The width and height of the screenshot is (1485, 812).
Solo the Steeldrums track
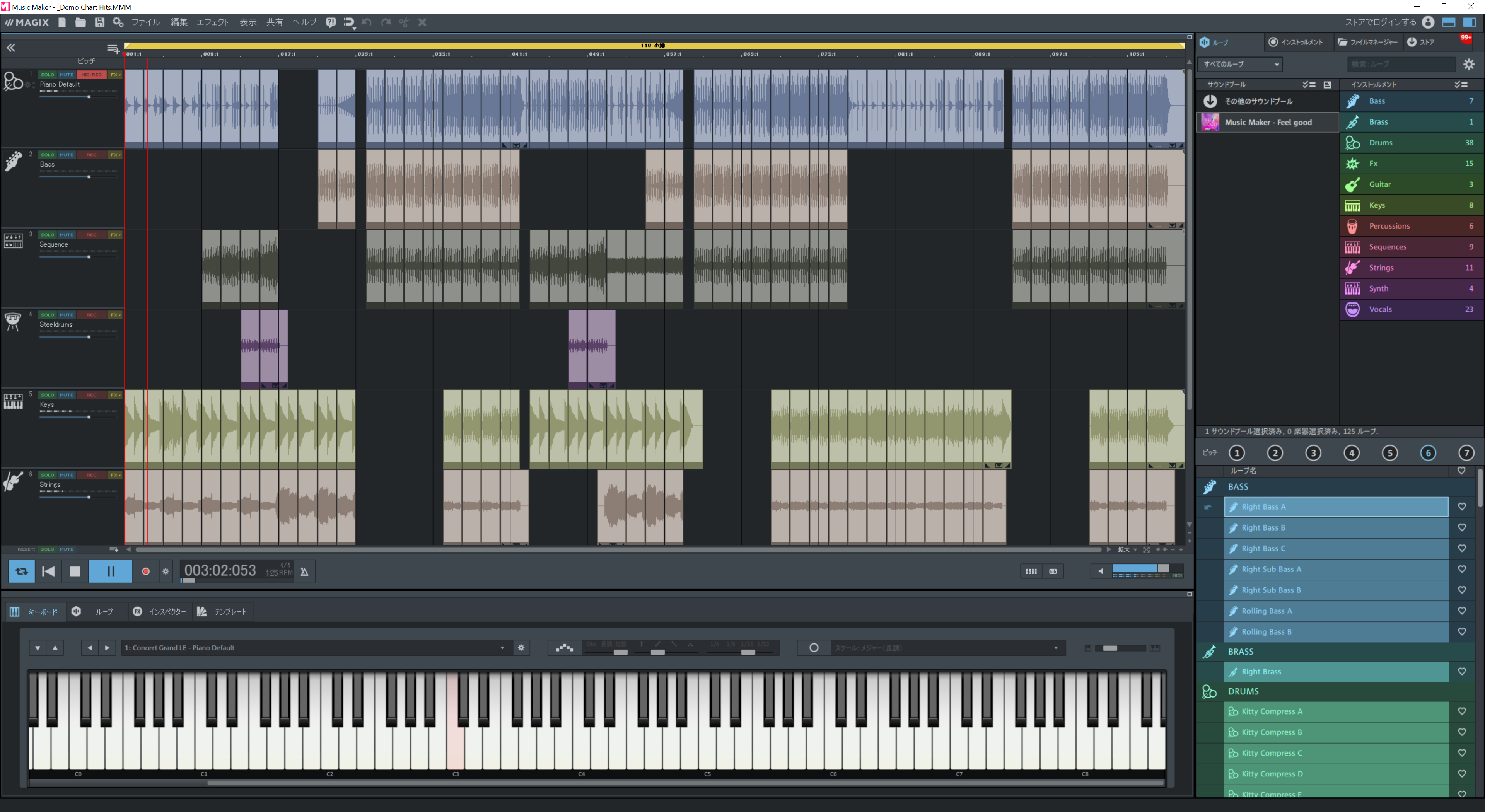47,315
